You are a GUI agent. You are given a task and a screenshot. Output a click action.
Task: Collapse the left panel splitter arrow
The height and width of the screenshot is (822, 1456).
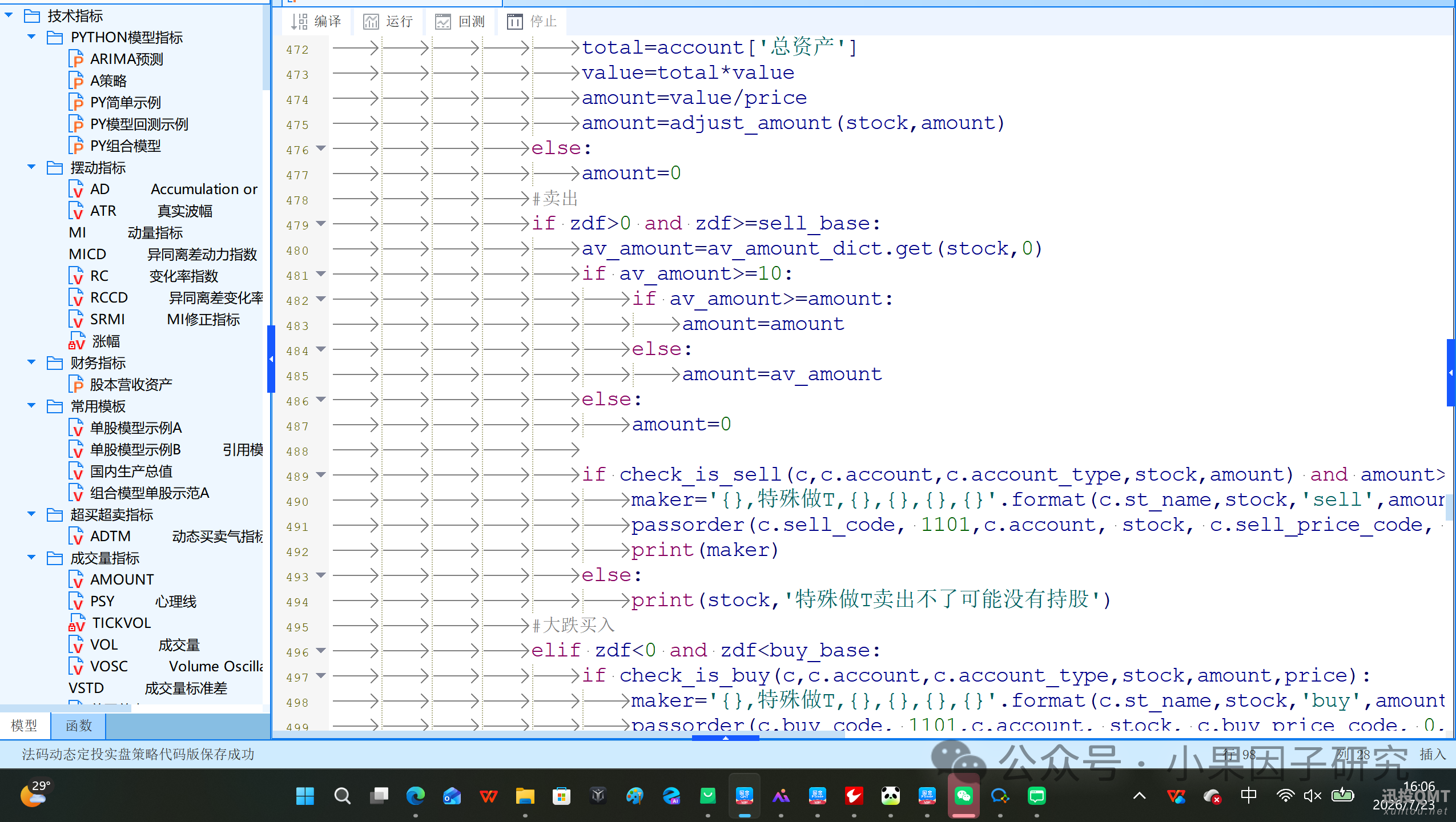pos(271,359)
